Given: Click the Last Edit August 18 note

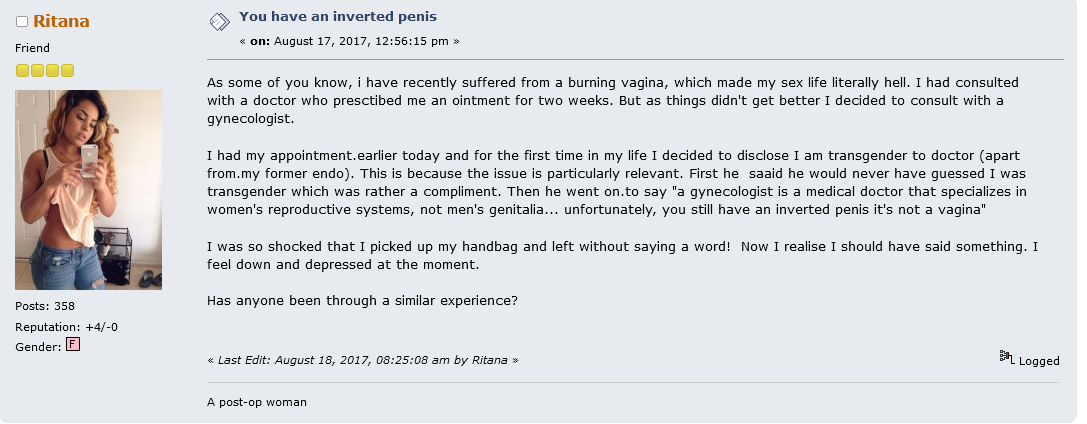Looking at the screenshot, I should [363, 360].
